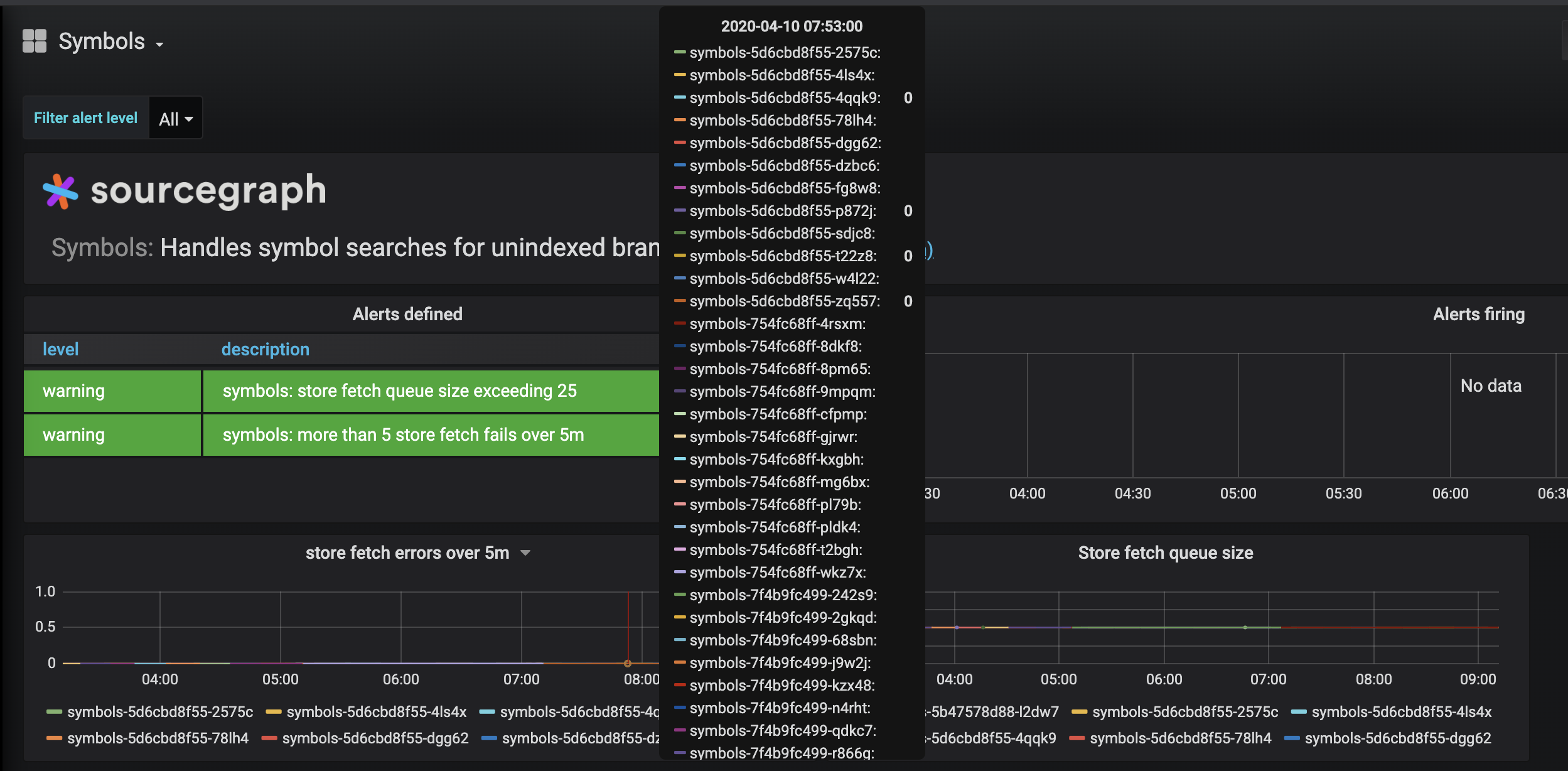This screenshot has height=771, width=1568.
Task: Sort table by description column header
Action: point(266,349)
